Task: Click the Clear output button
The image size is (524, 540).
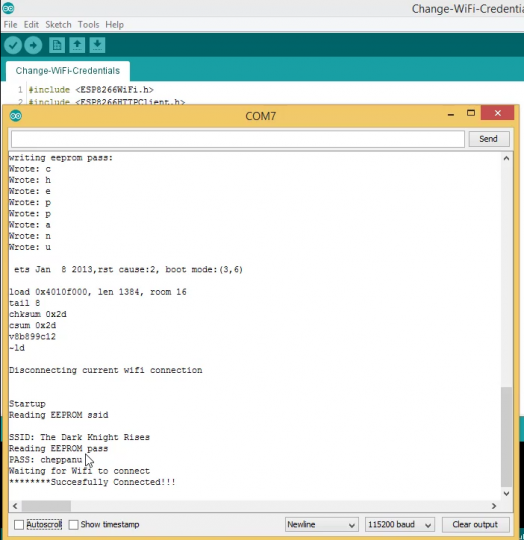Action: (x=475, y=525)
